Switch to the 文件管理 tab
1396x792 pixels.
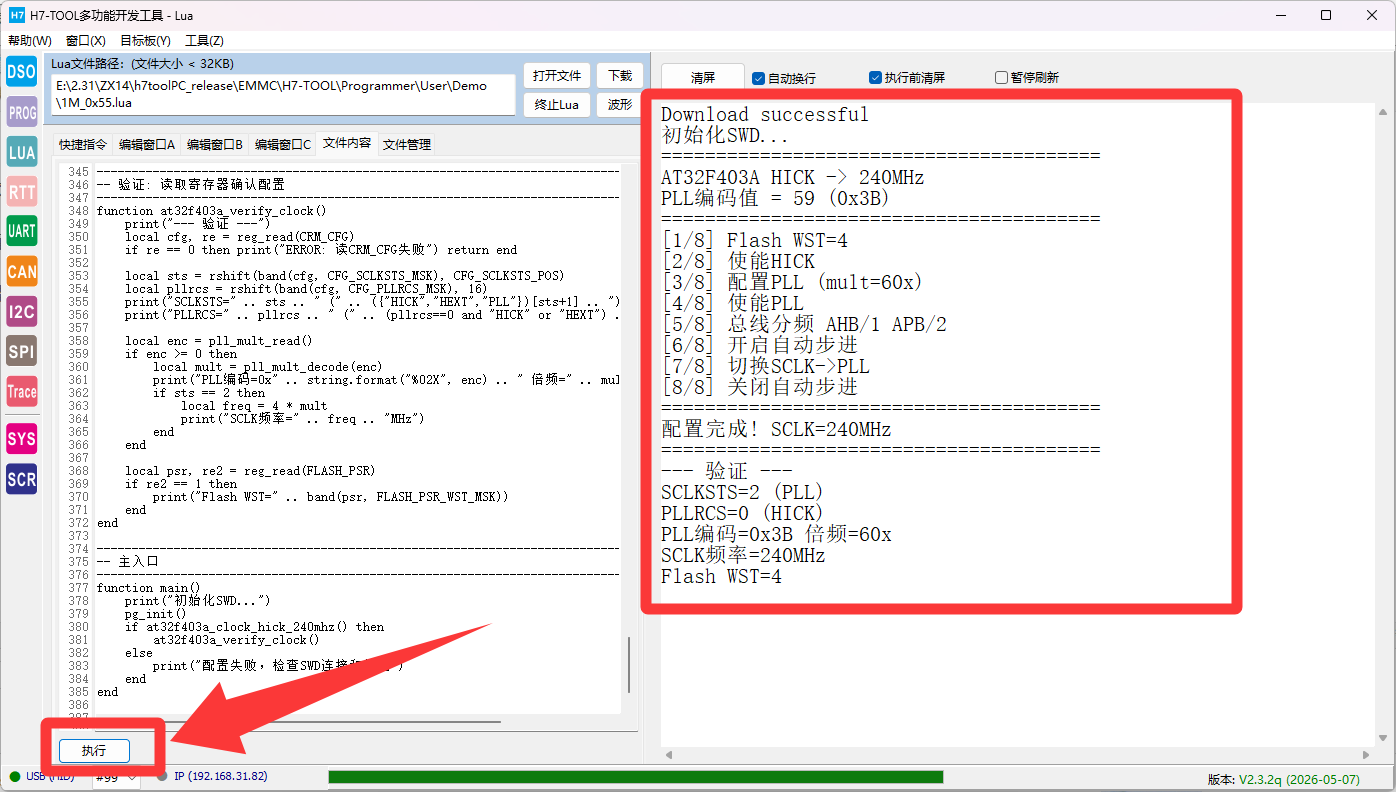tap(407, 145)
